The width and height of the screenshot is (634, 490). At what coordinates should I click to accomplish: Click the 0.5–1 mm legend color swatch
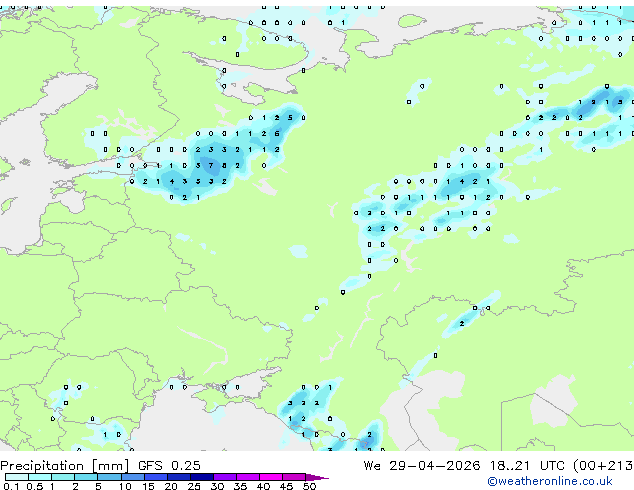tap(40, 477)
